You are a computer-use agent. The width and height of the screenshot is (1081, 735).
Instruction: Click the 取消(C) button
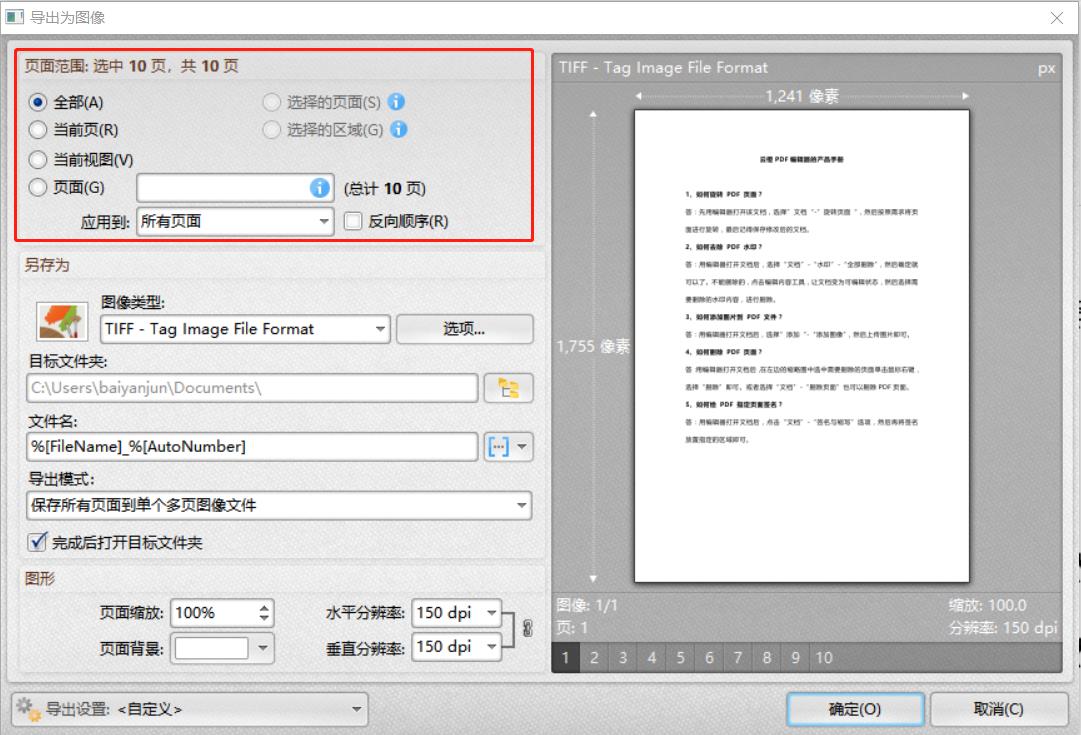click(x=998, y=709)
